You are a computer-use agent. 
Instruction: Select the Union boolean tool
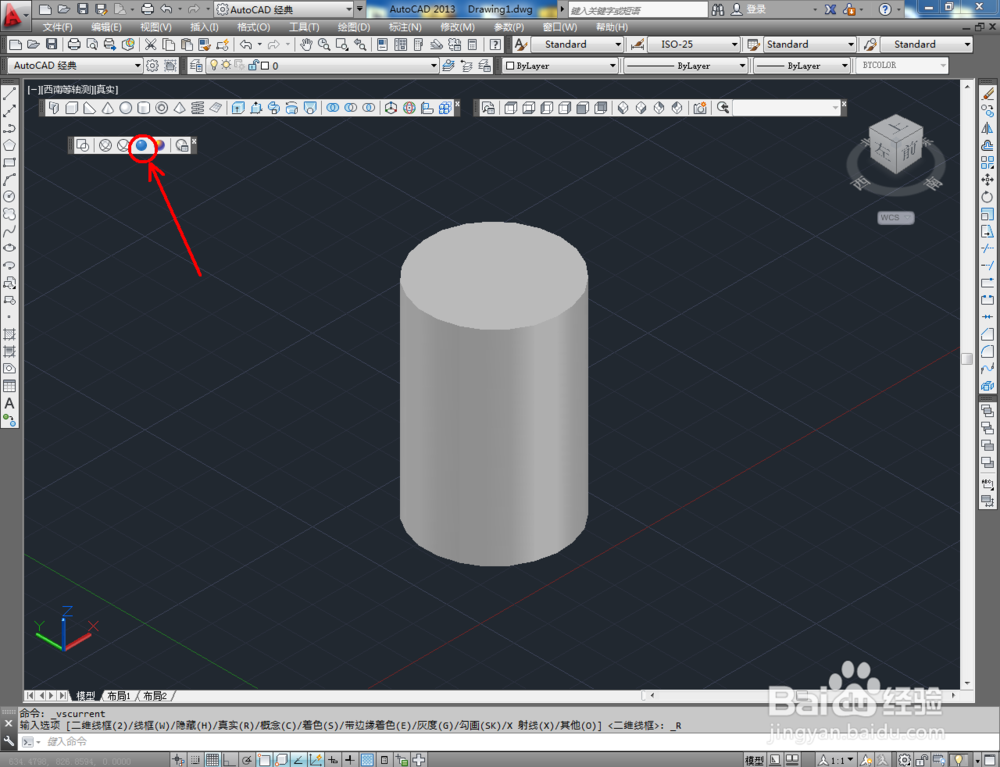pos(332,108)
